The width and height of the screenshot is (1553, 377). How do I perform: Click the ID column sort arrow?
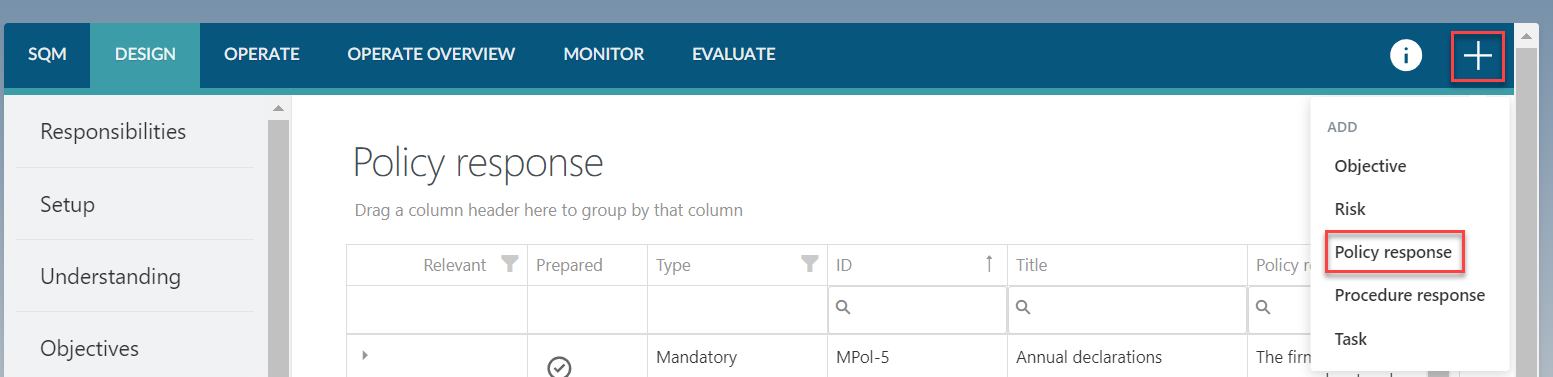tap(989, 264)
